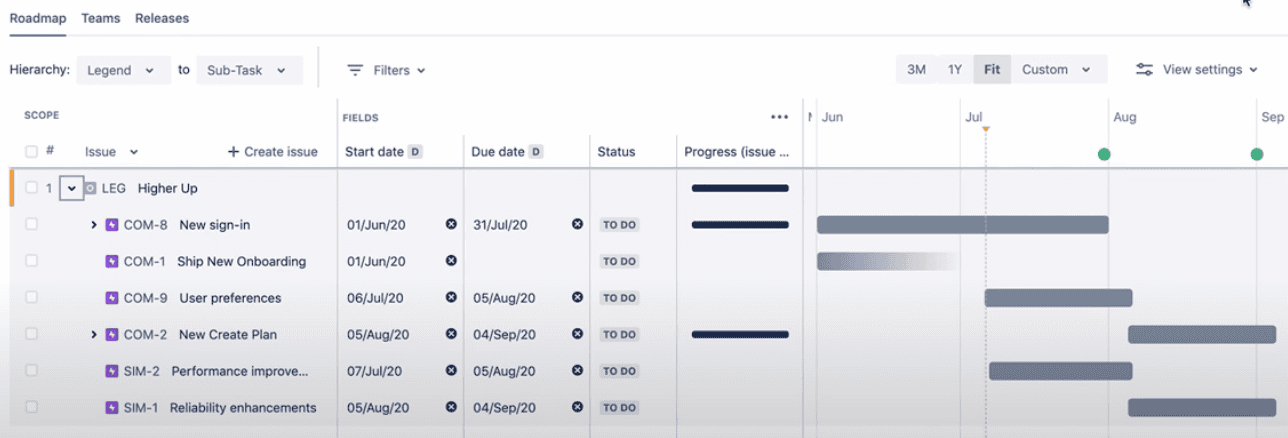This screenshot has height=438, width=1288.
Task: Clear the SIM-2 due date
Action: coord(577,370)
